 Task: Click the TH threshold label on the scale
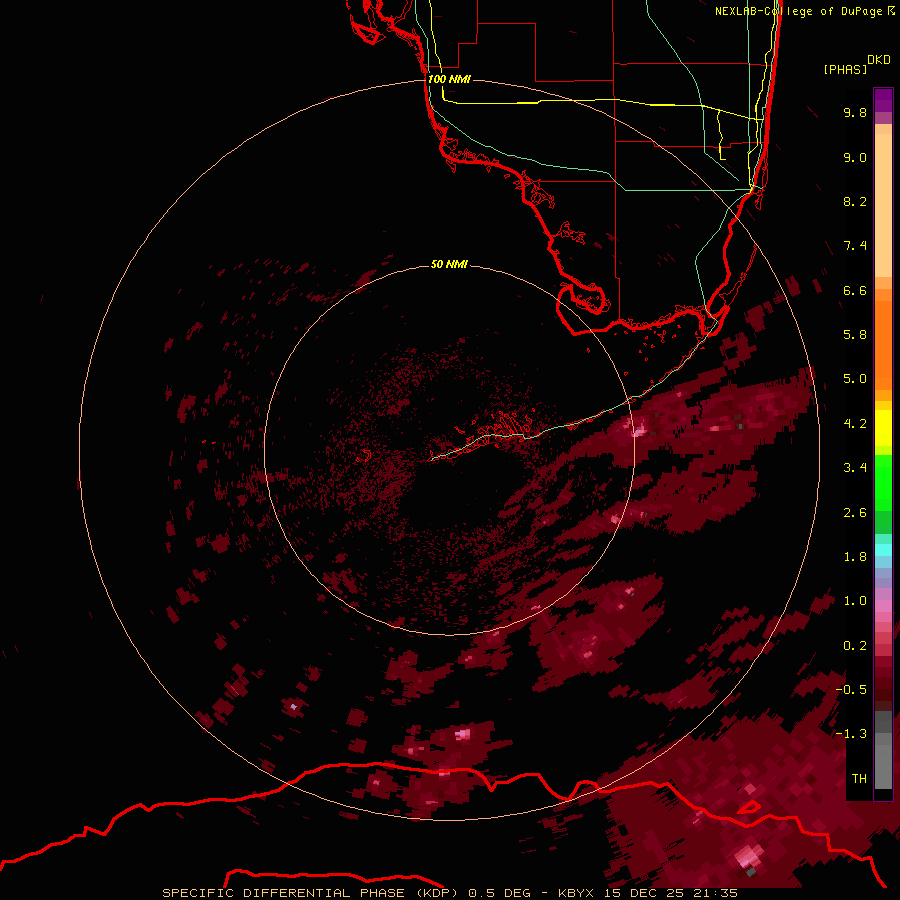coord(859,779)
